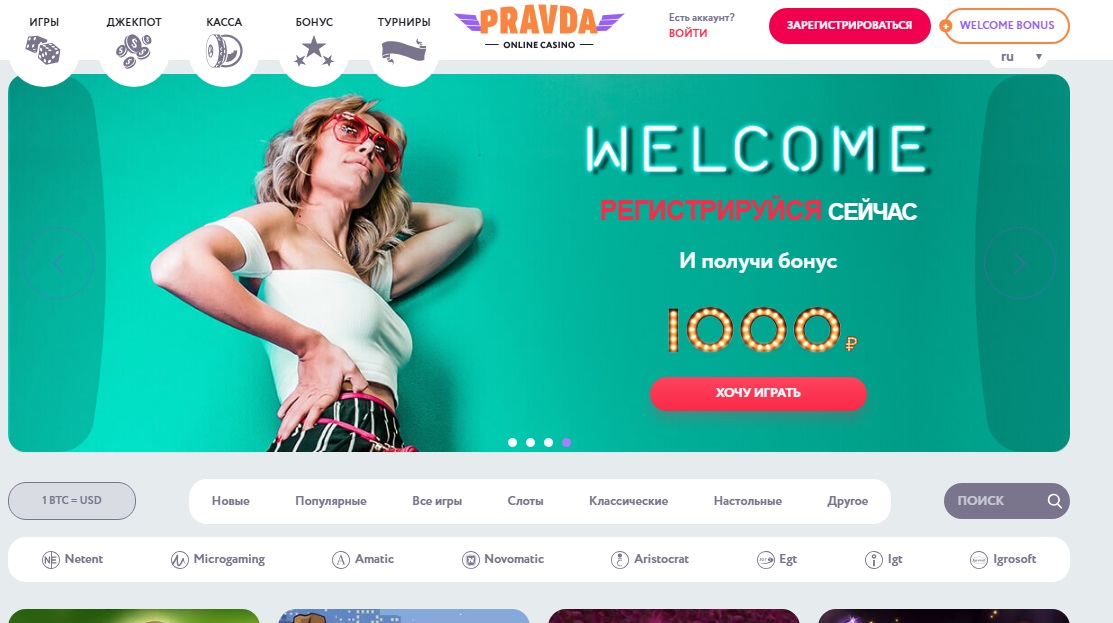The image size is (1113, 623).
Task: Filter games by Microgaming provider
Action: pyautogui.click(x=218, y=559)
